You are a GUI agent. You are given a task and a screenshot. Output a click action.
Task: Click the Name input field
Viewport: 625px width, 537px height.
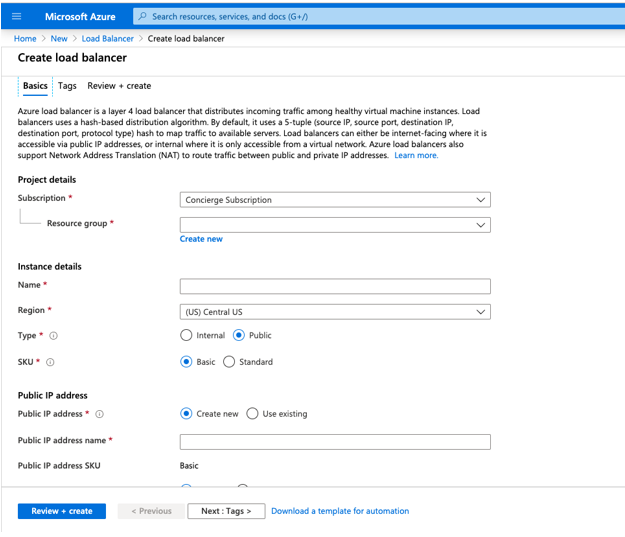(335, 286)
